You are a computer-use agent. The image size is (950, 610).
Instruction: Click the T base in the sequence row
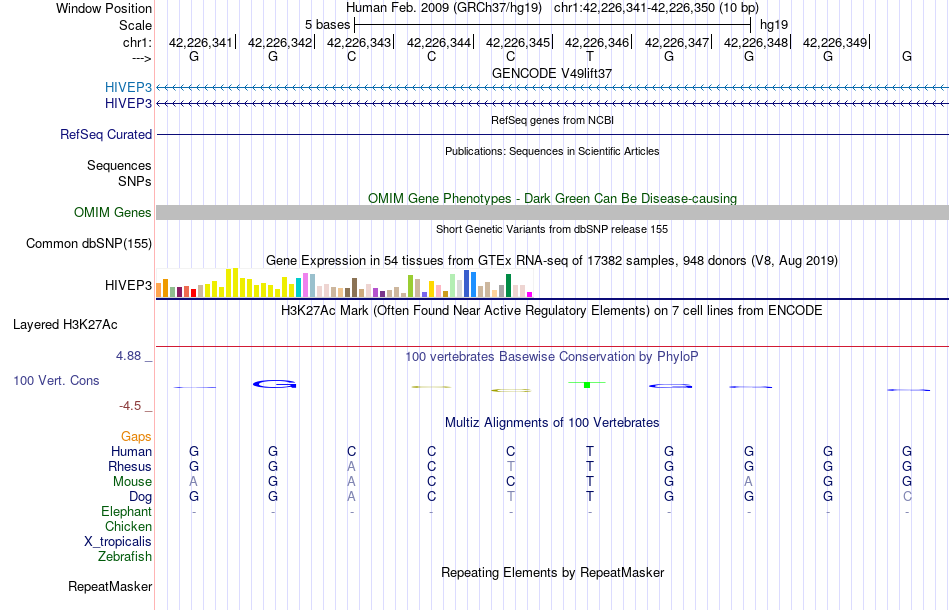pyautogui.click(x=590, y=56)
